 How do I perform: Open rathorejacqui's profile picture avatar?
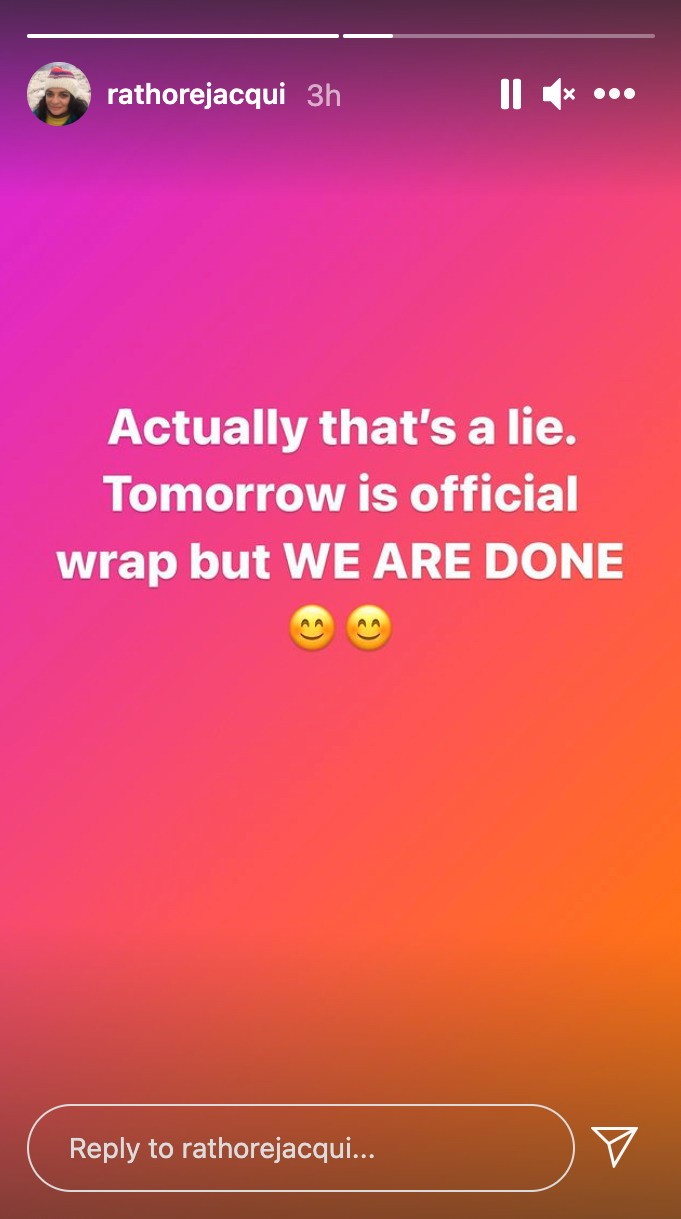click(59, 94)
